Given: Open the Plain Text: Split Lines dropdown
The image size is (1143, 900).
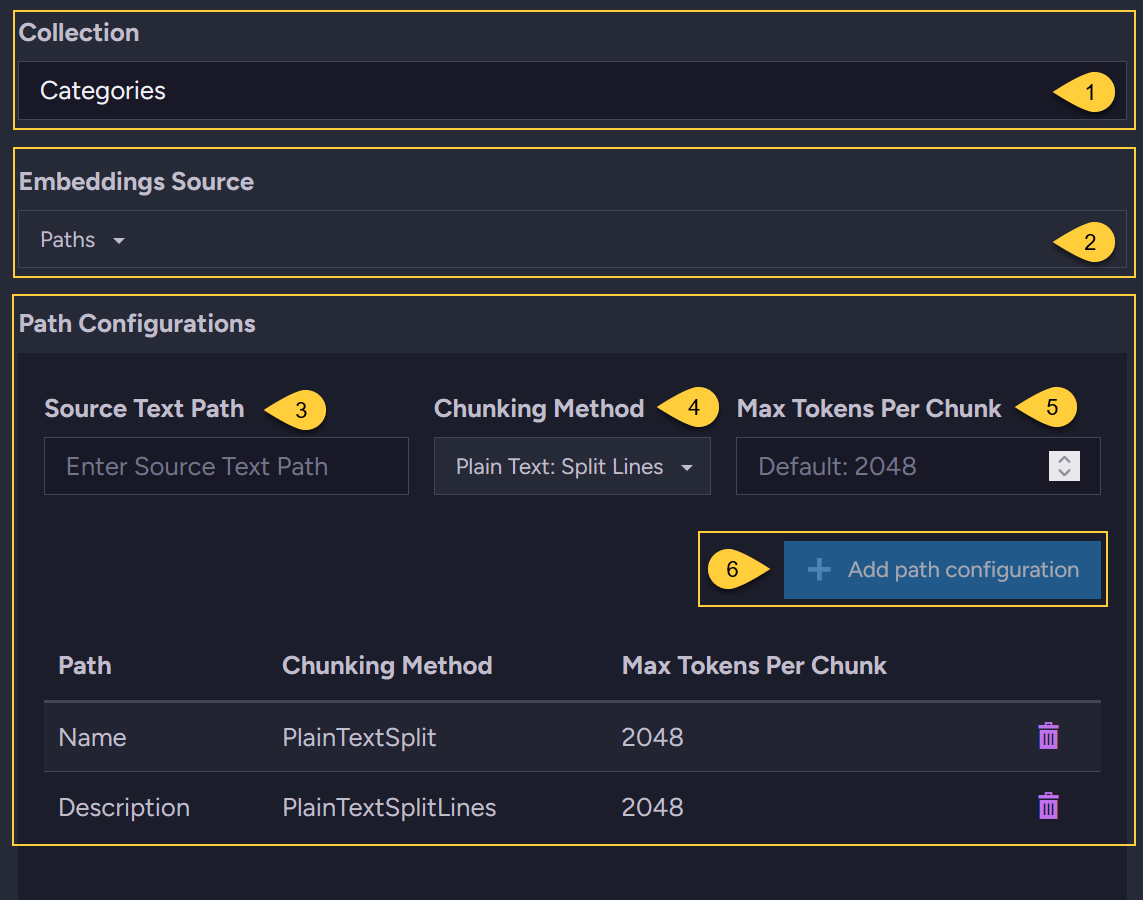Looking at the screenshot, I should pos(572,466).
